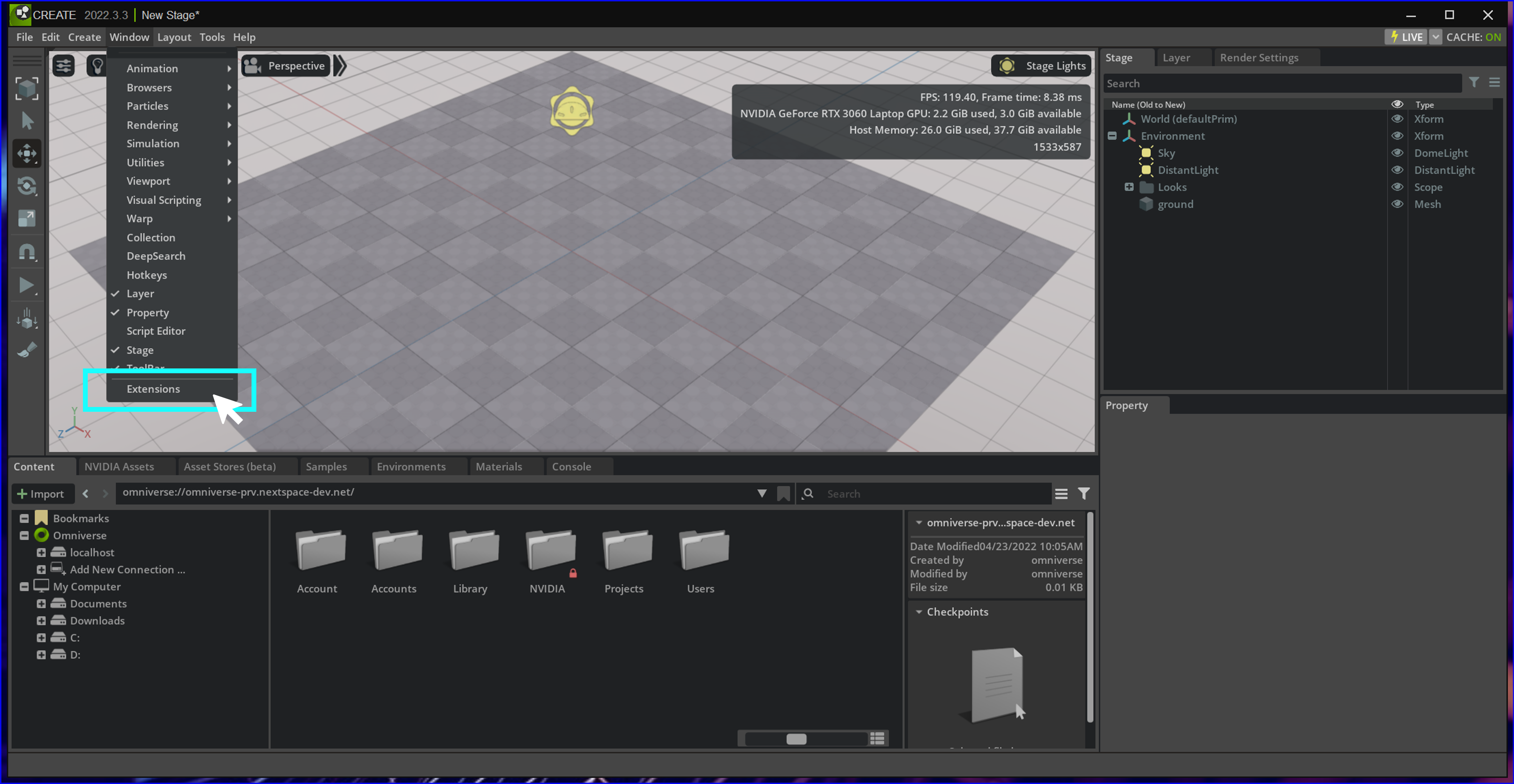Adjust the thumbnail size slider
1514x784 pixels.
(x=796, y=739)
